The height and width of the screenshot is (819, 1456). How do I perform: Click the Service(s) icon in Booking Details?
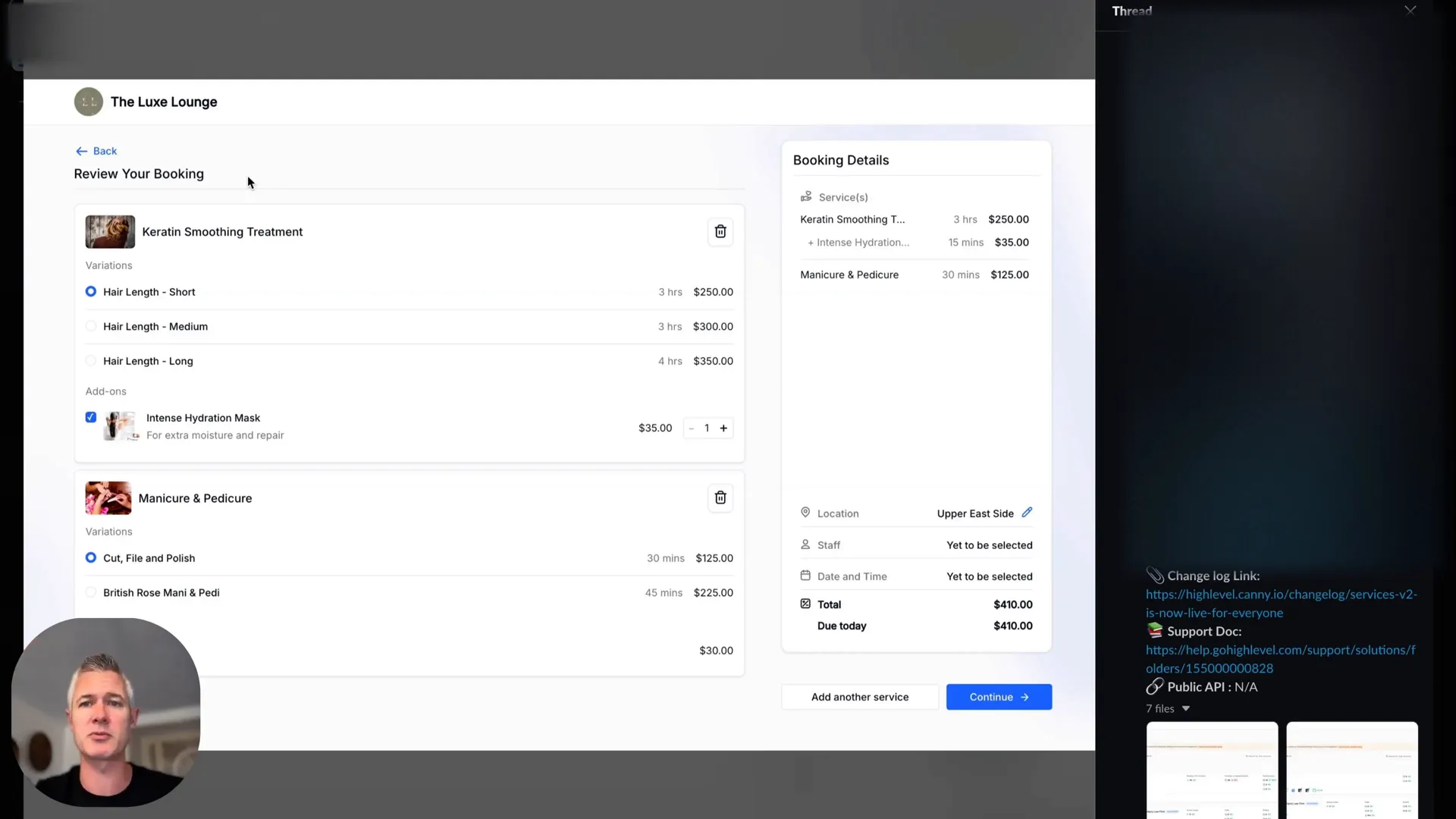pyautogui.click(x=806, y=196)
